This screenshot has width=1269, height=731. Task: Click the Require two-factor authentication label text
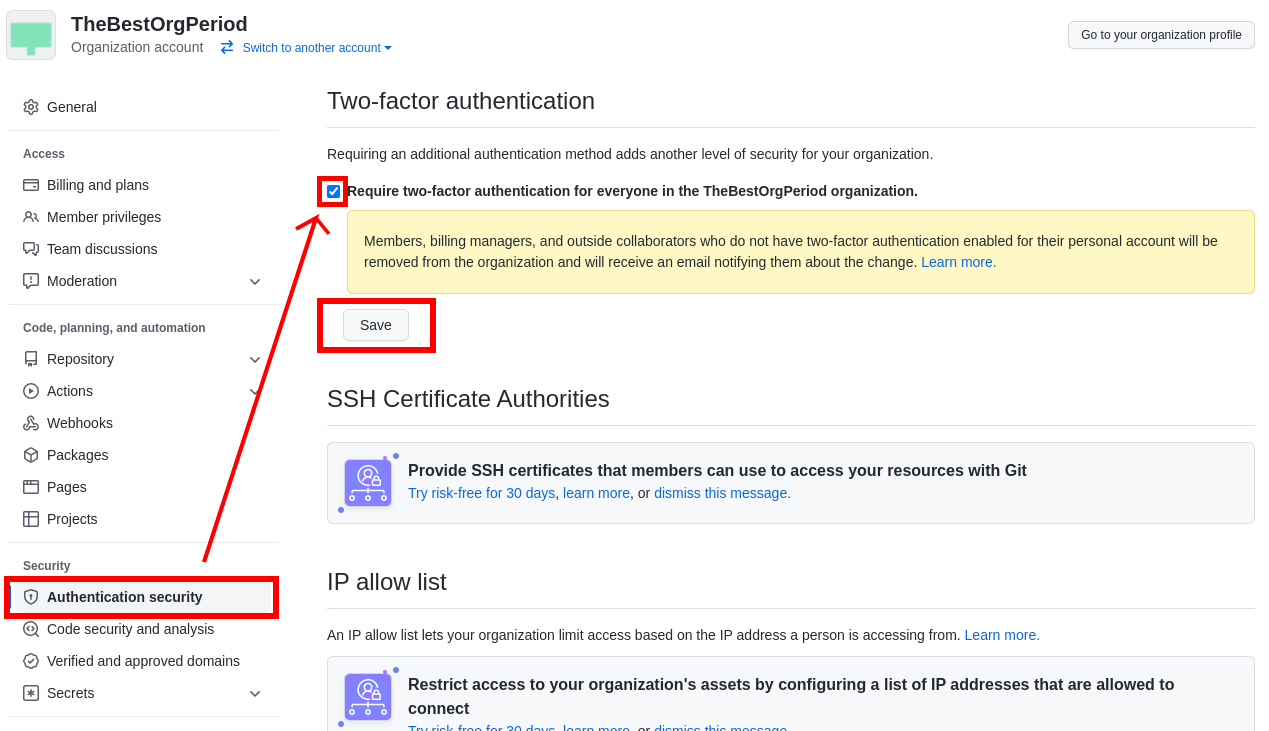click(632, 191)
